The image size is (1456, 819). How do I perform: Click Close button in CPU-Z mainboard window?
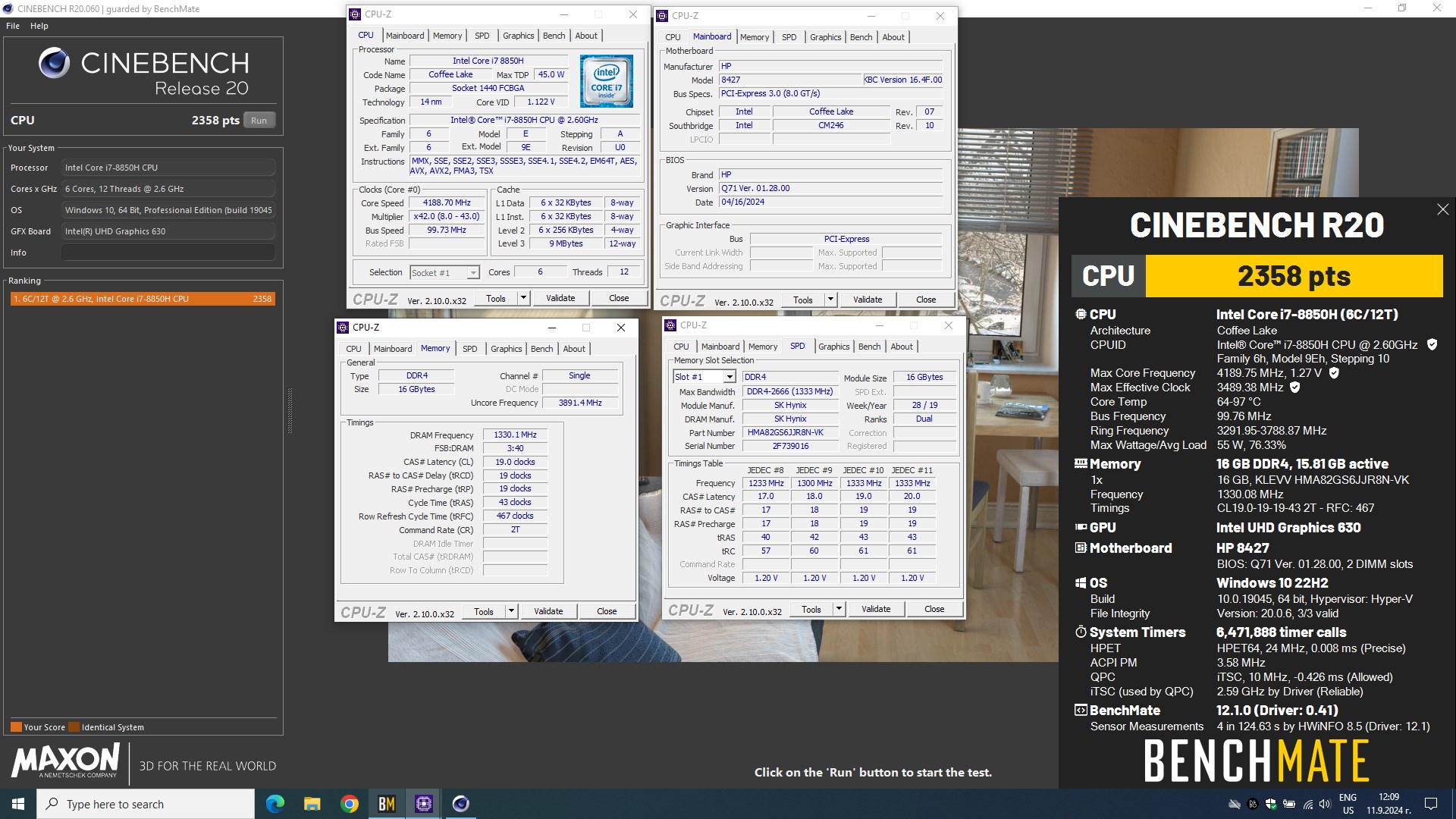pyautogui.click(x=926, y=300)
